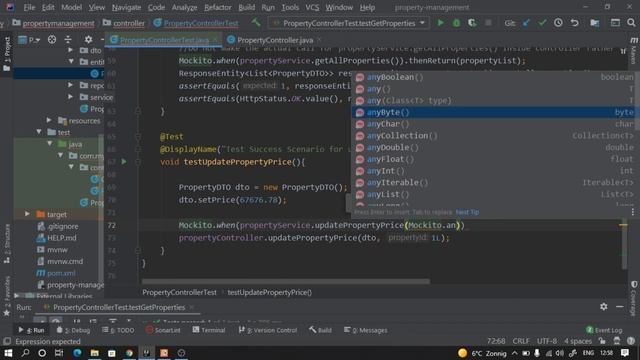Click testUpdatePropertyPrice() editor breadcrumb
The height and width of the screenshot is (360, 640).
[269, 292]
